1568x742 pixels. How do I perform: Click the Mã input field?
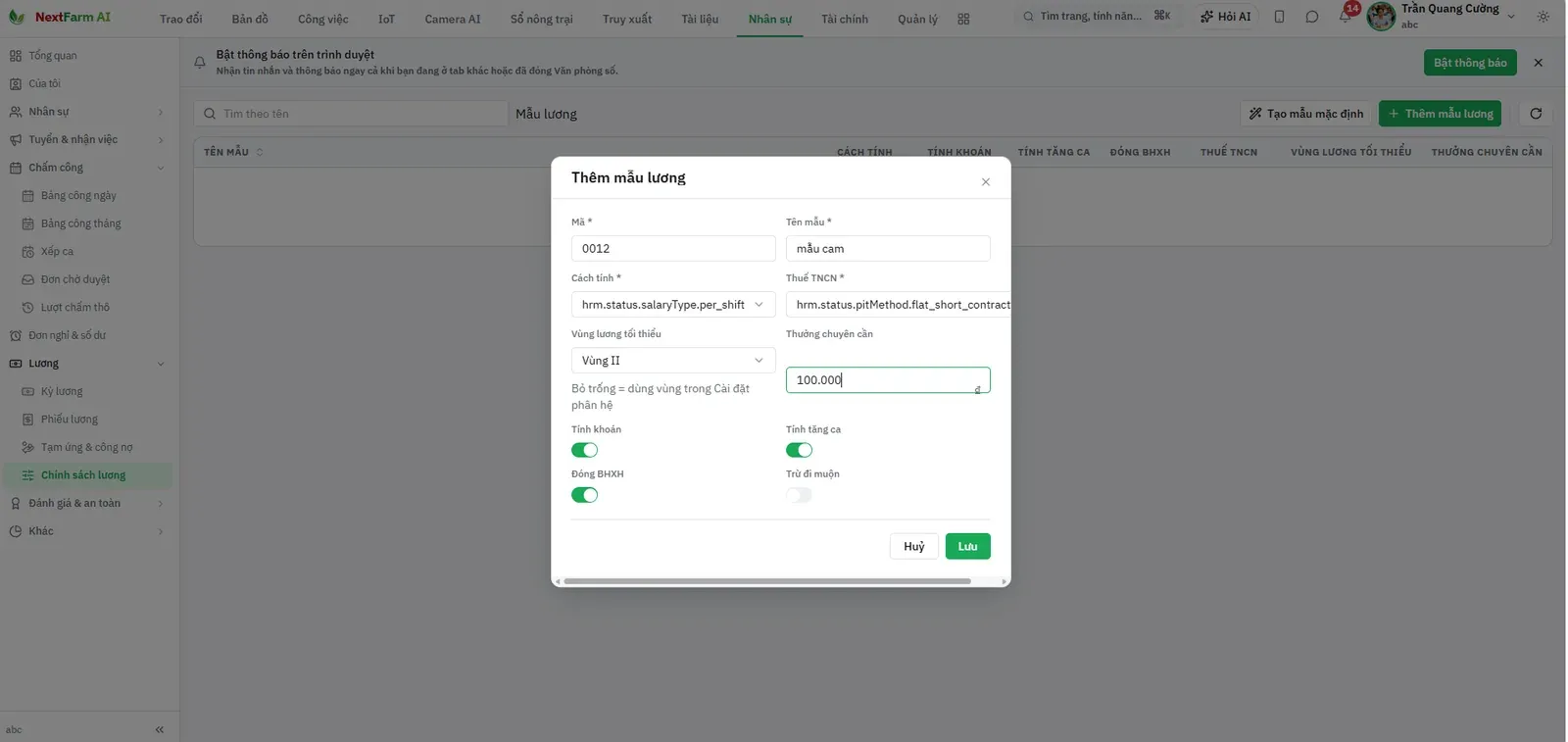tap(673, 249)
